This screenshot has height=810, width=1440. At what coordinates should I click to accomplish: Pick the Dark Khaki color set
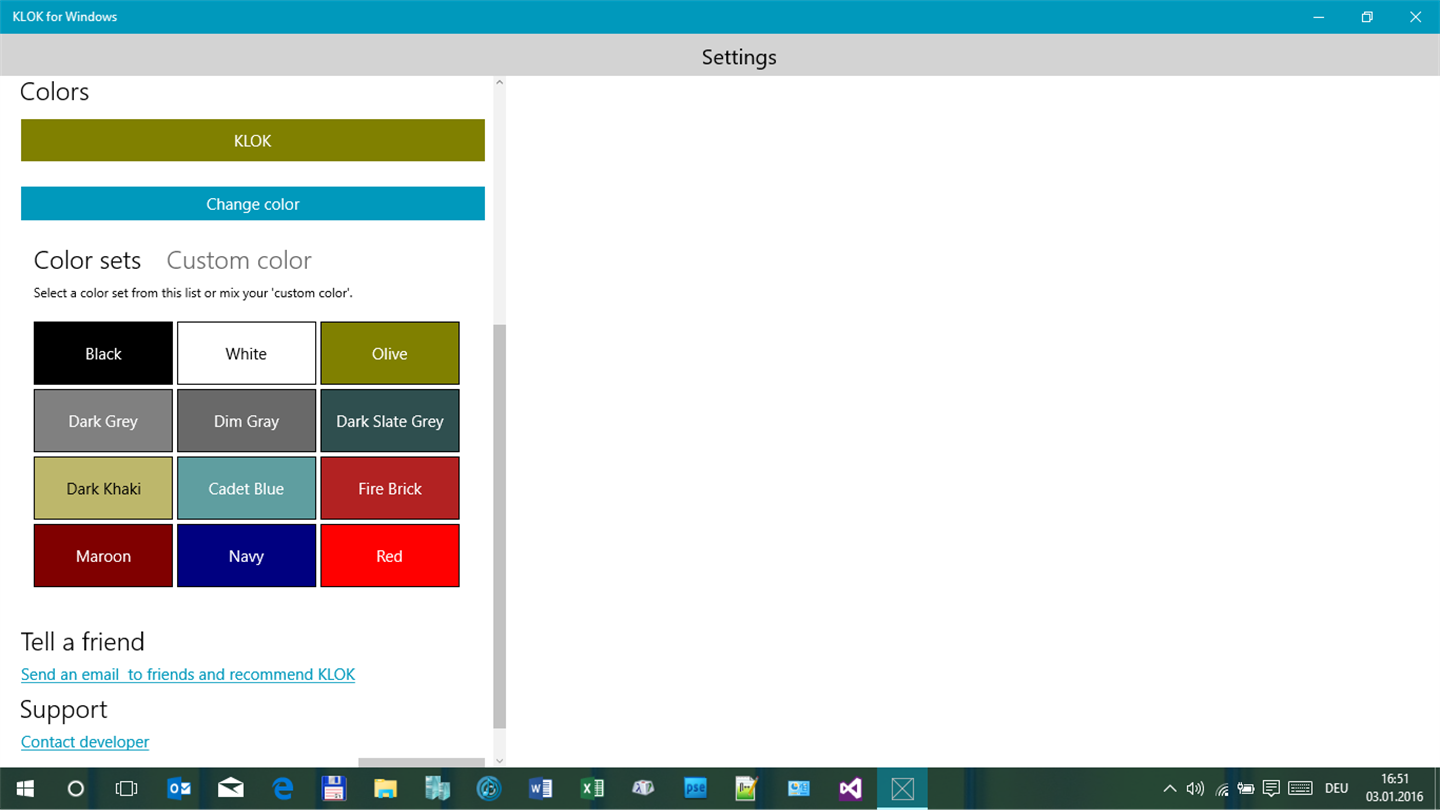(x=103, y=488)
